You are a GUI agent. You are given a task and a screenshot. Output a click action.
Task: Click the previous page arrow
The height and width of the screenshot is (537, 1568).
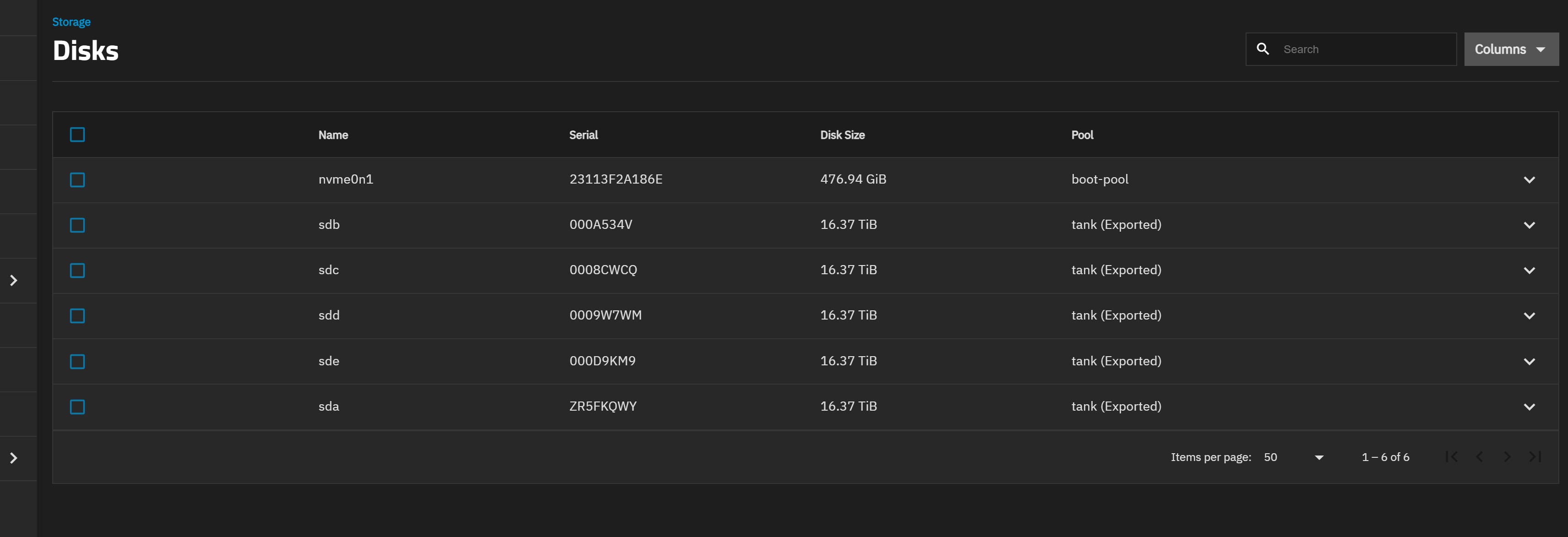pyautogui.click(x=1479, y=456)
